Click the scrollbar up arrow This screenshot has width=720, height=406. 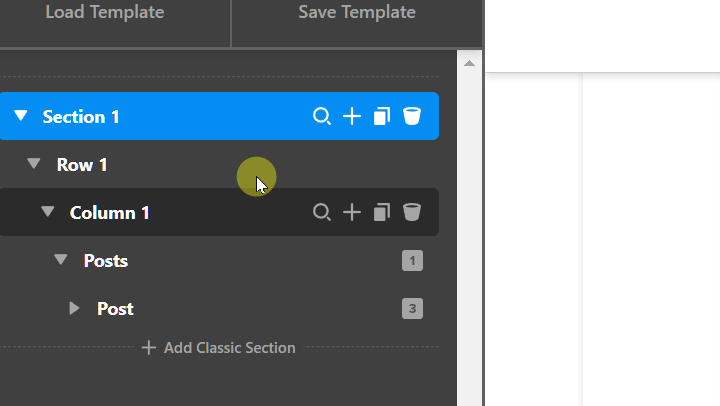tap(469, 63)
